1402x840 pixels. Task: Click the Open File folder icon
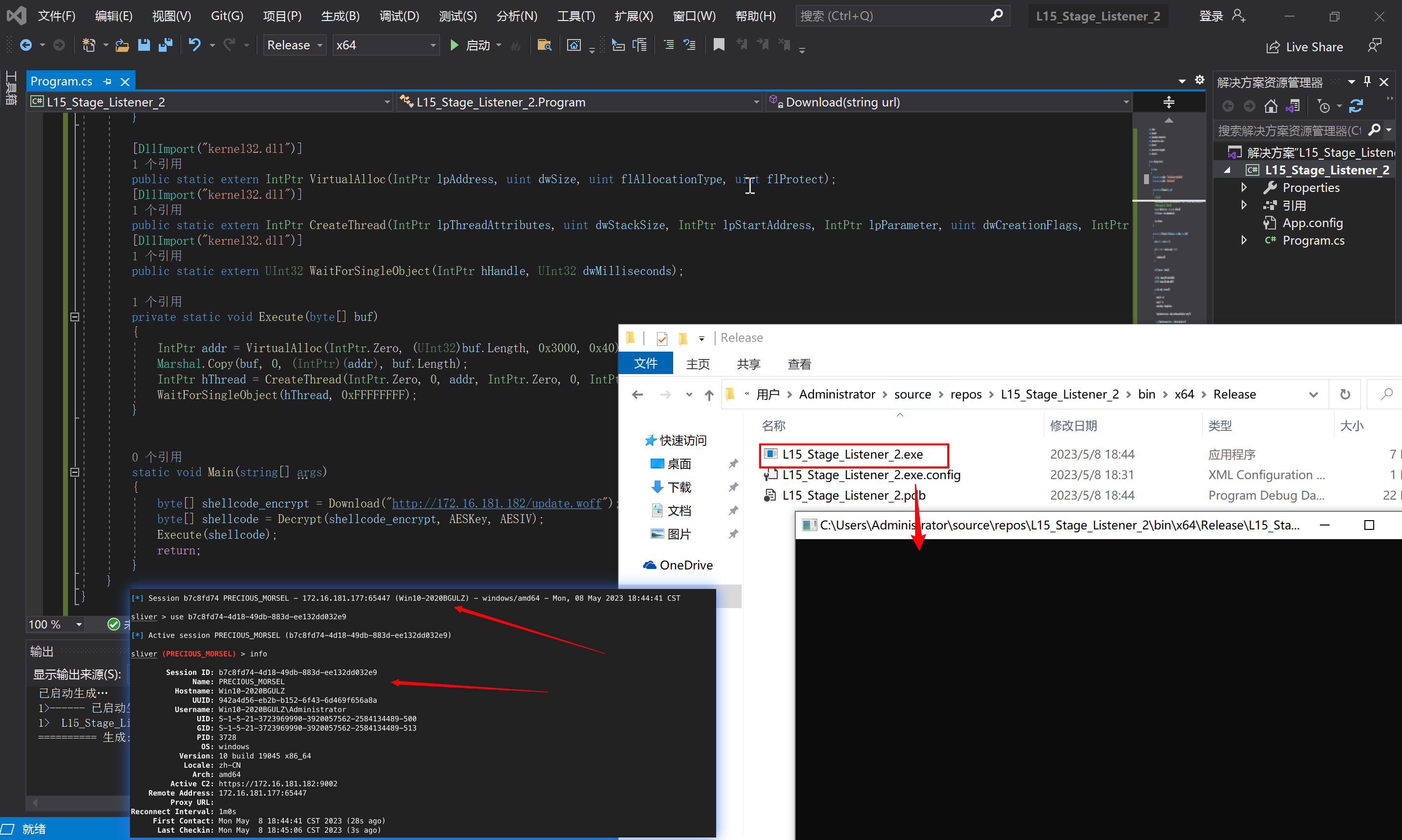coord(122,45)
